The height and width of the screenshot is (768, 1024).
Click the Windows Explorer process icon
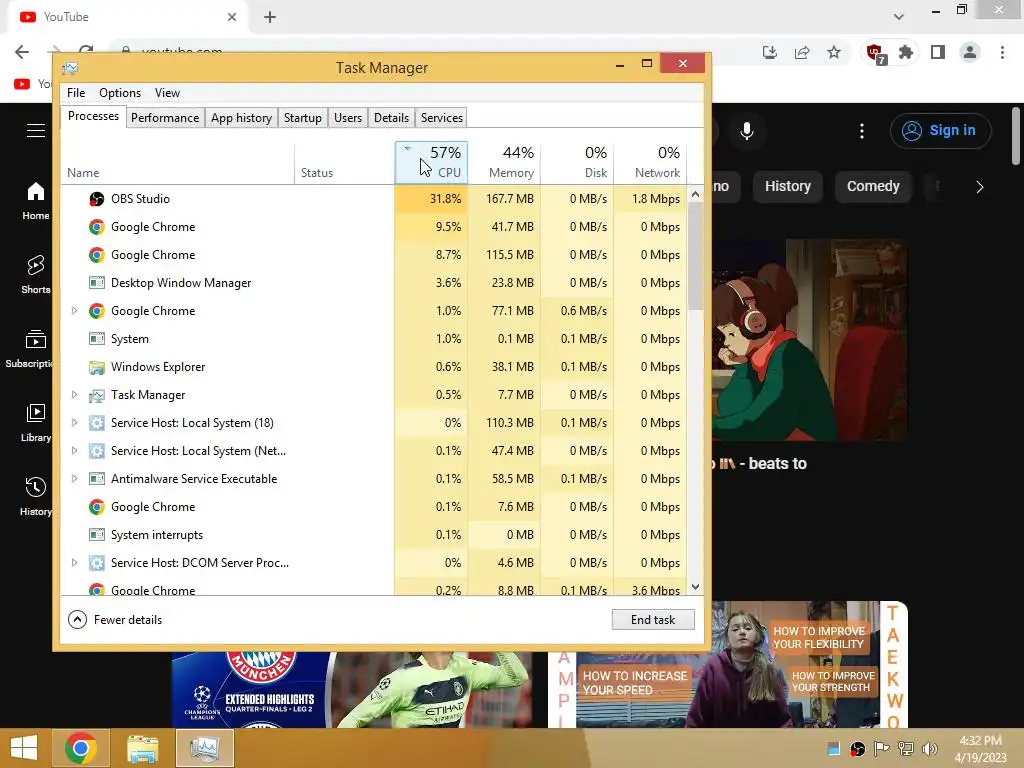(x=97, y=367)
